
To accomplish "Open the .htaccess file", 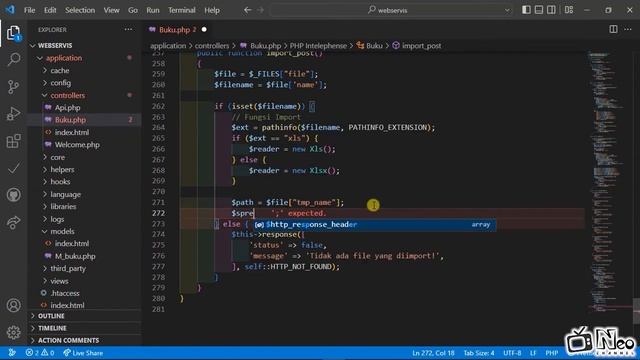I will point(65,293).
